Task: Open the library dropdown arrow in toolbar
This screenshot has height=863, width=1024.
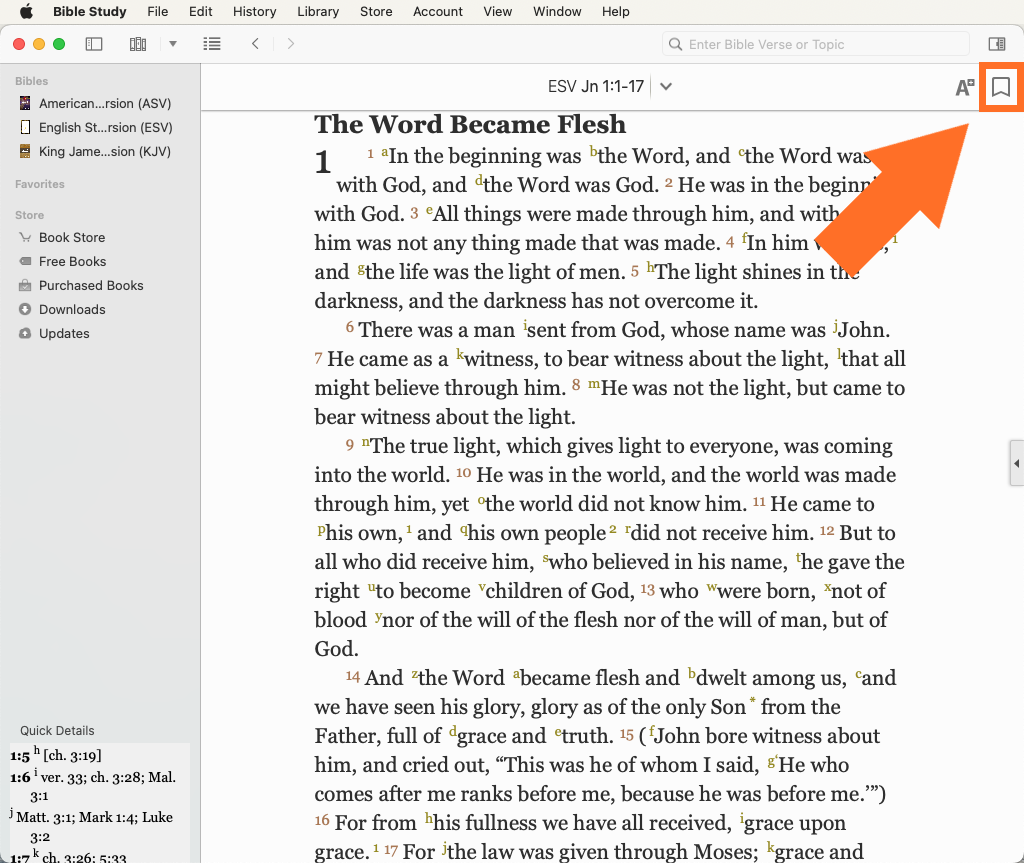Action: 173,44
